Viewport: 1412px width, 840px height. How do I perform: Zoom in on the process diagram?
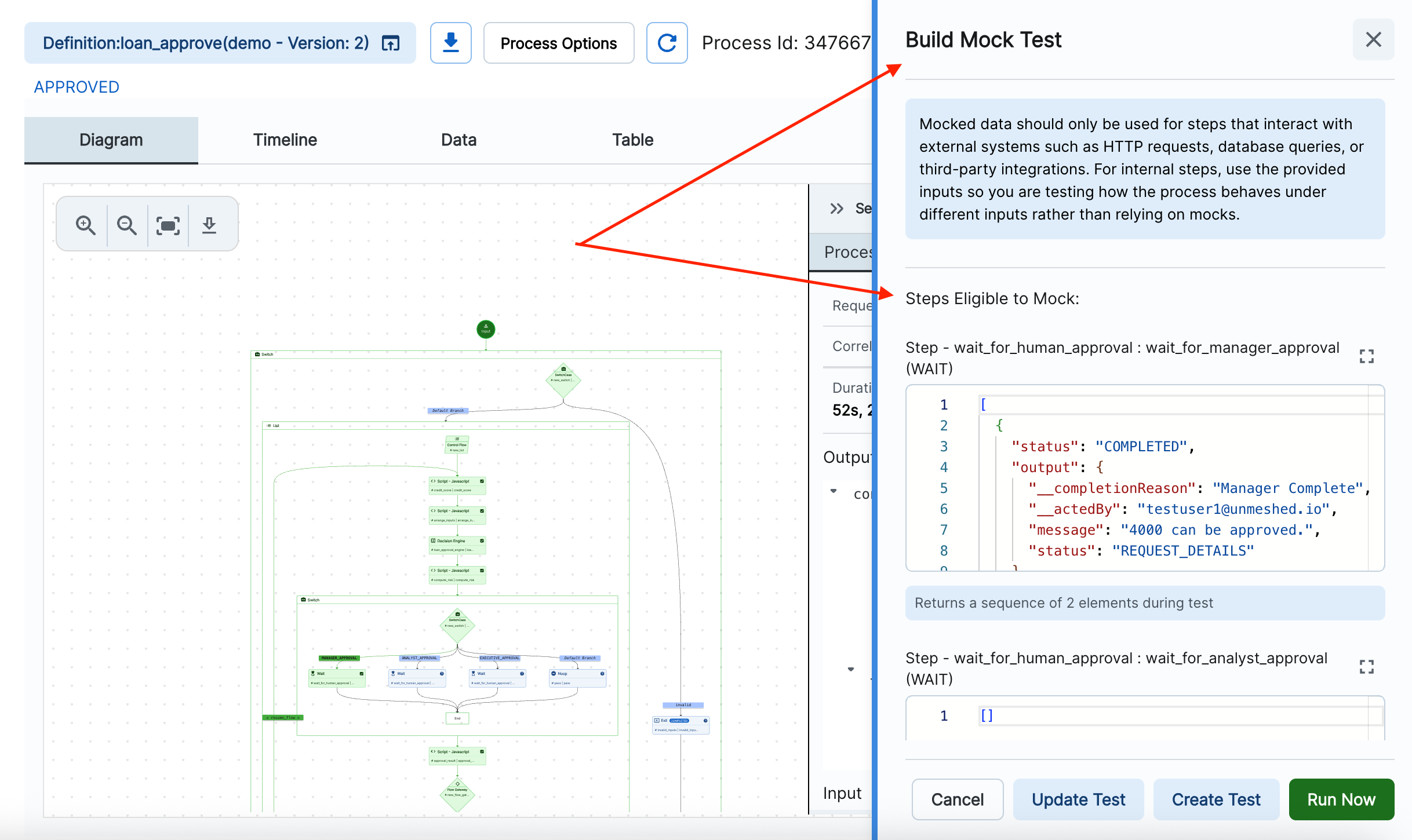(85, 225)
